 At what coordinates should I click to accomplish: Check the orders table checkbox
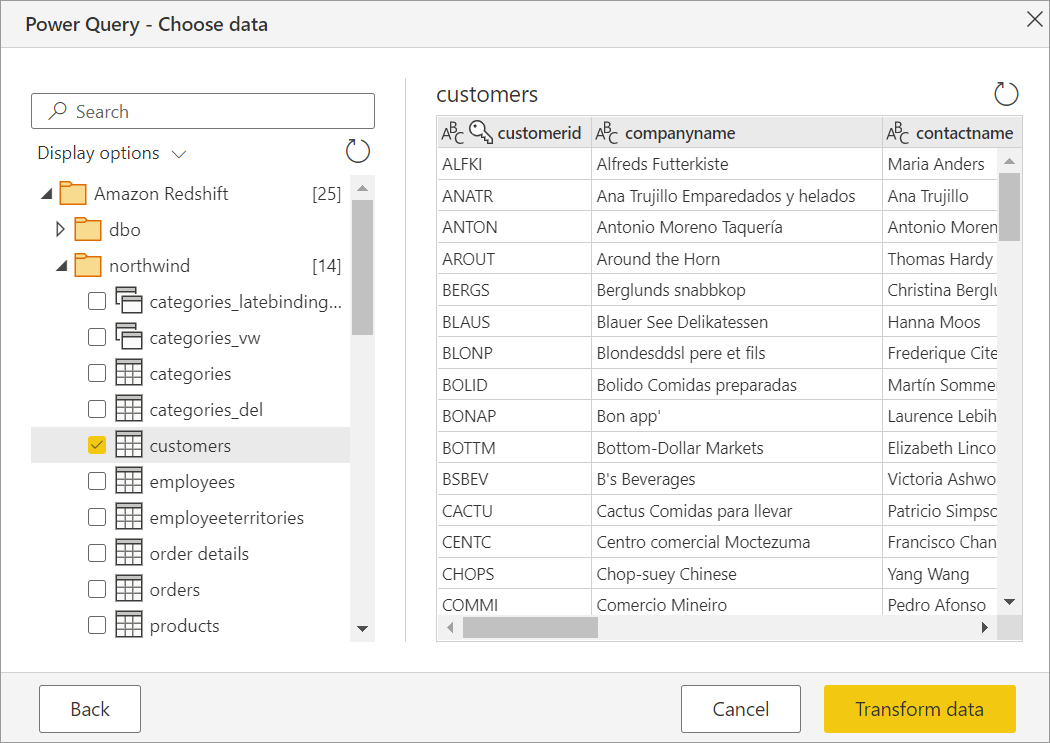point(97,589)
